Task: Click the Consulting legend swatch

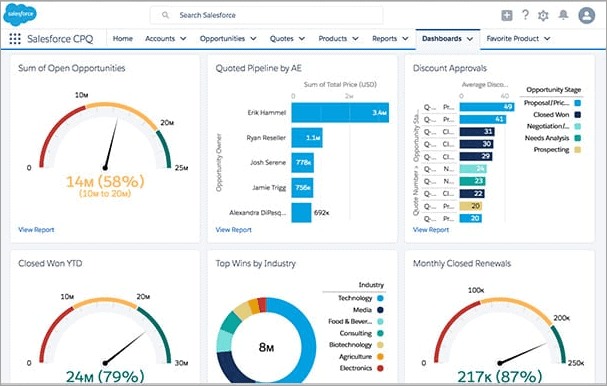Action: (380, 333)
